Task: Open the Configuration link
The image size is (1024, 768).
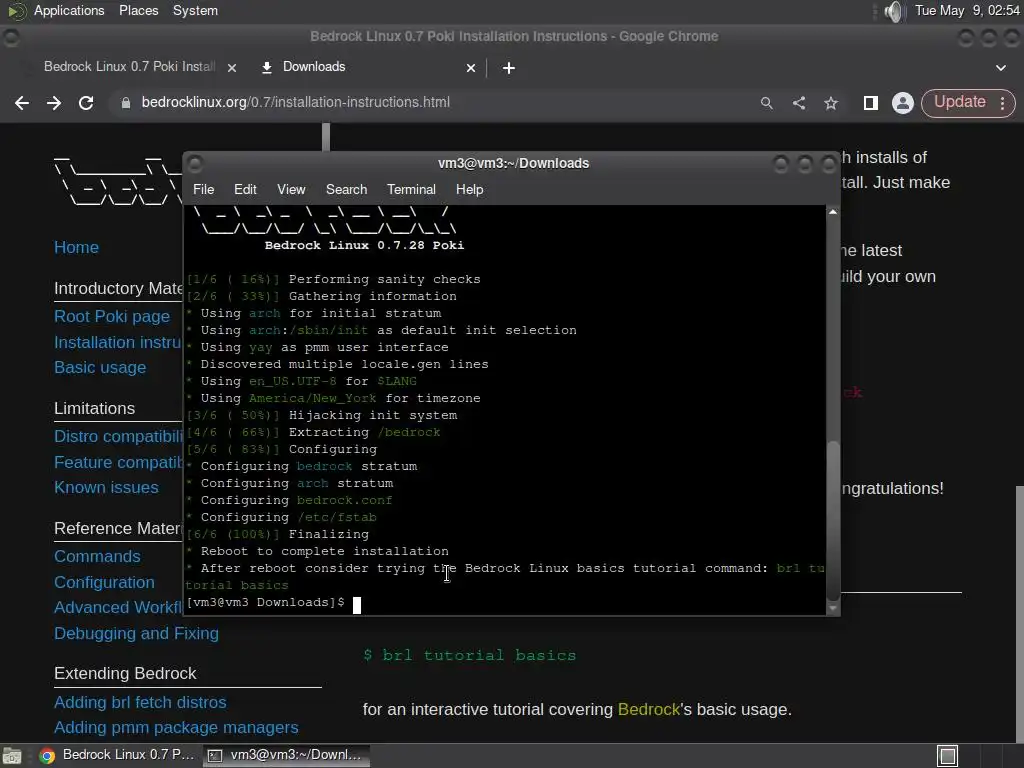Action: tap(104, 583)
